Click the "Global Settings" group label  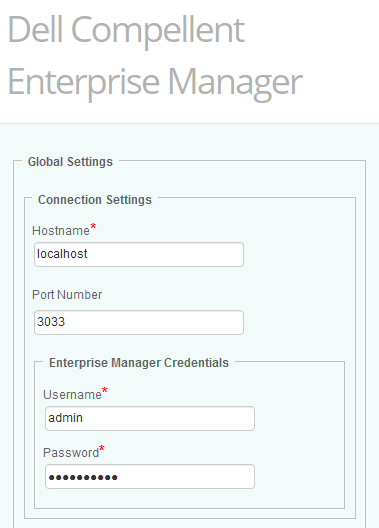pos(70,162)
